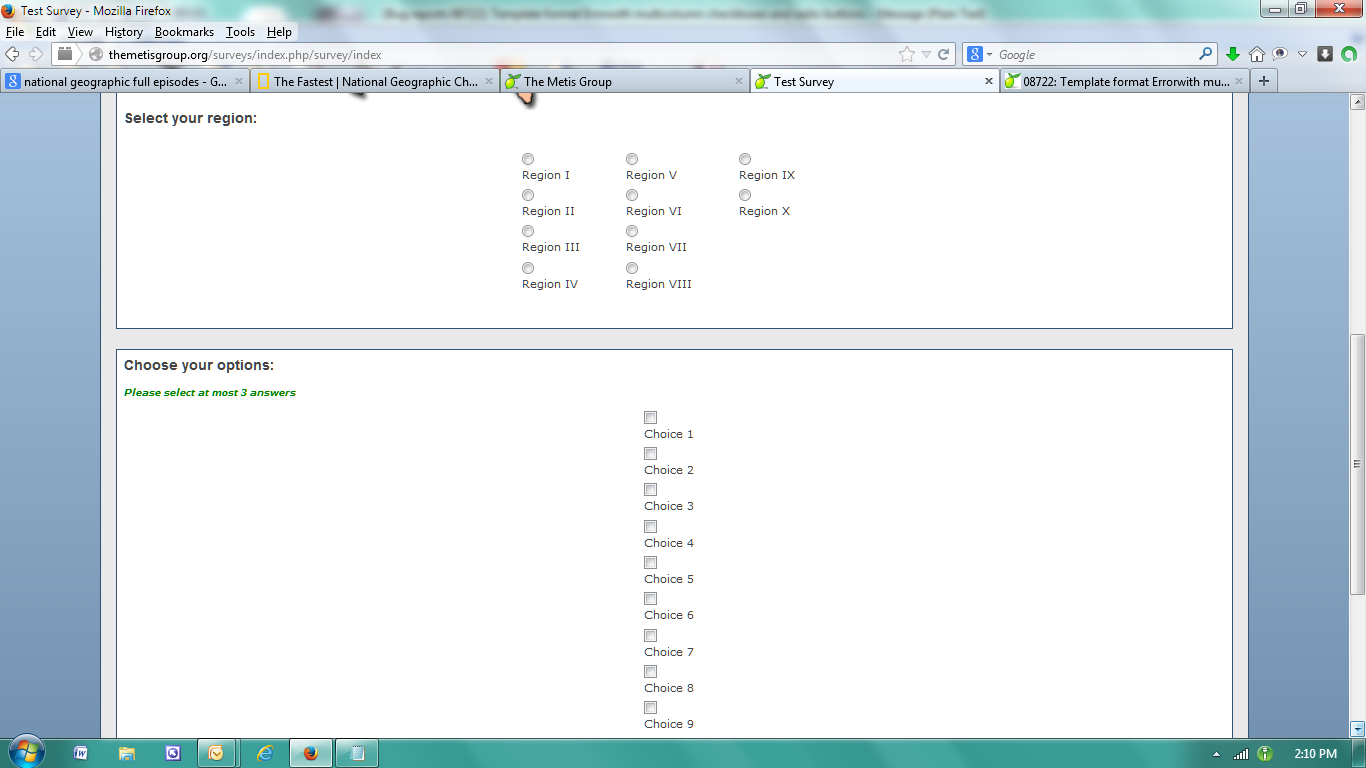Choose the Region IX radio option

745,159
